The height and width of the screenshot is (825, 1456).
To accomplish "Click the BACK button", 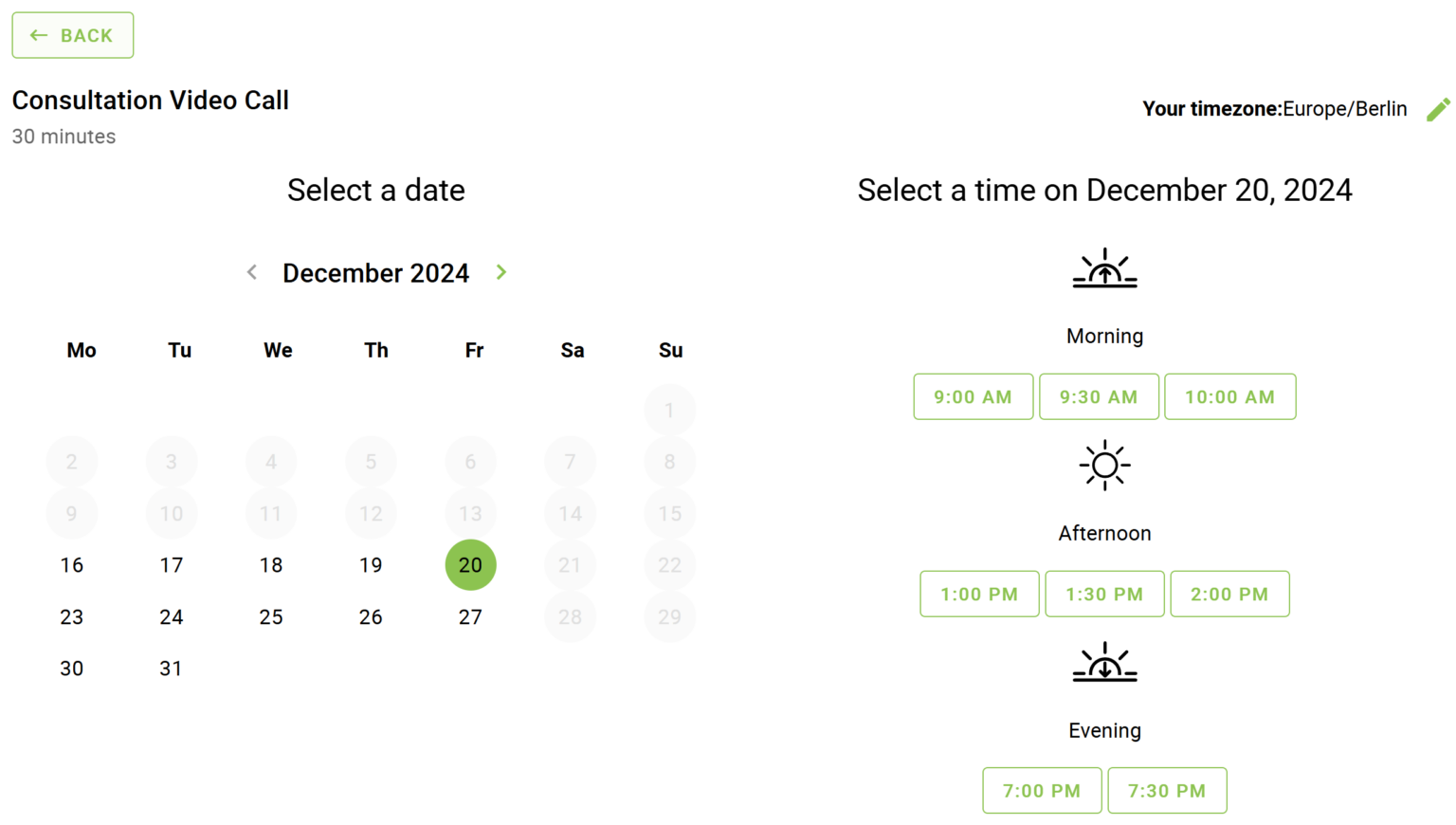I will 72,35.
